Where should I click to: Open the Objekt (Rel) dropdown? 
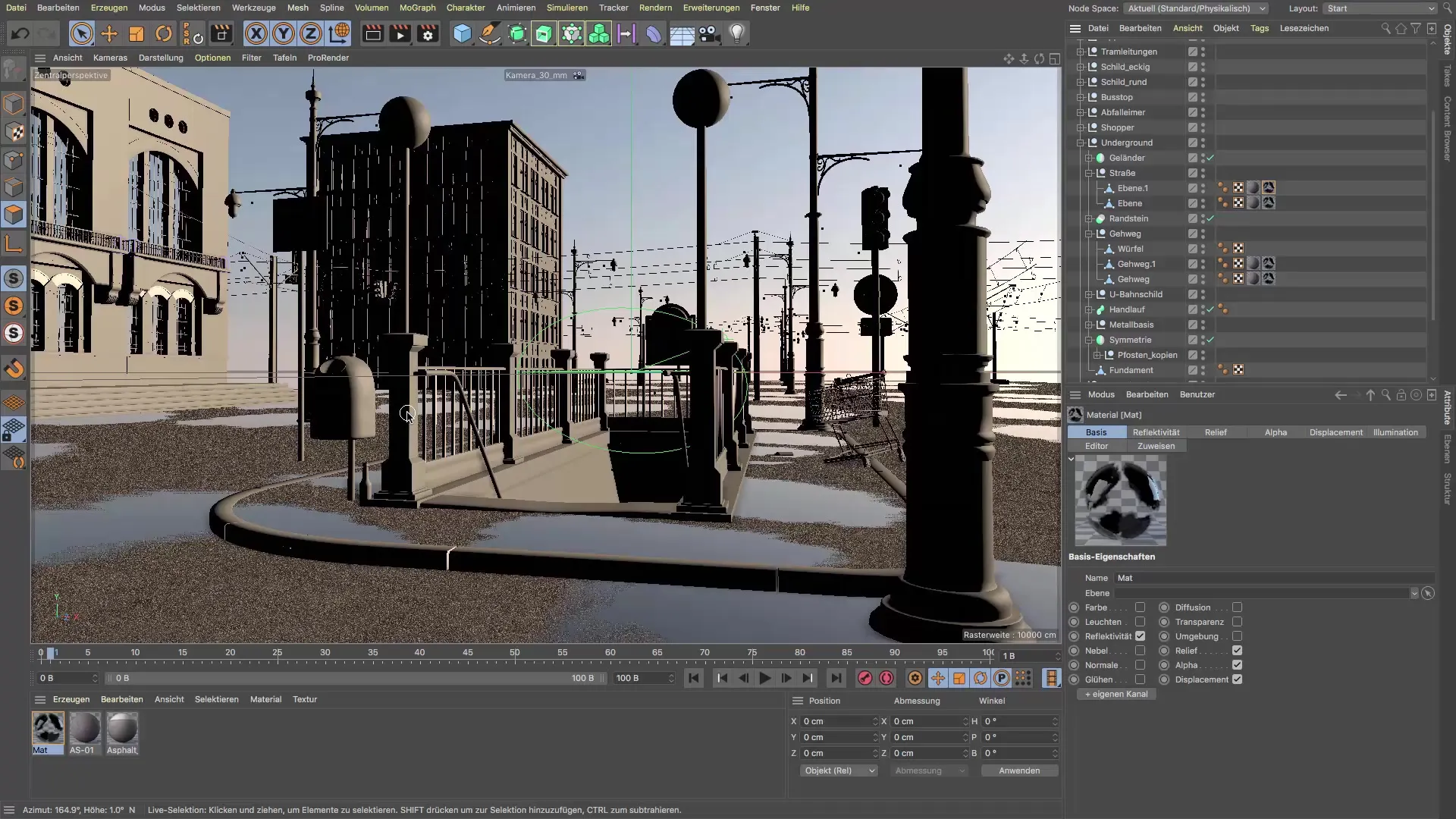pyautogui.click(x=839, y=770)
